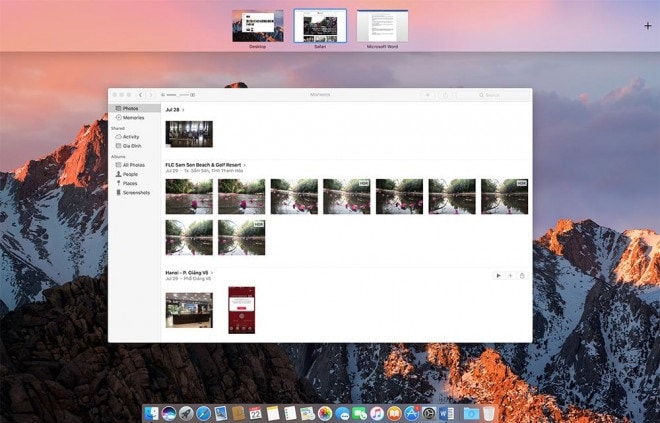This screenshot has width=660, height=423.
Task: Switch to the Microsoft Word space thumbnail
Action: [x=382, y=26]
